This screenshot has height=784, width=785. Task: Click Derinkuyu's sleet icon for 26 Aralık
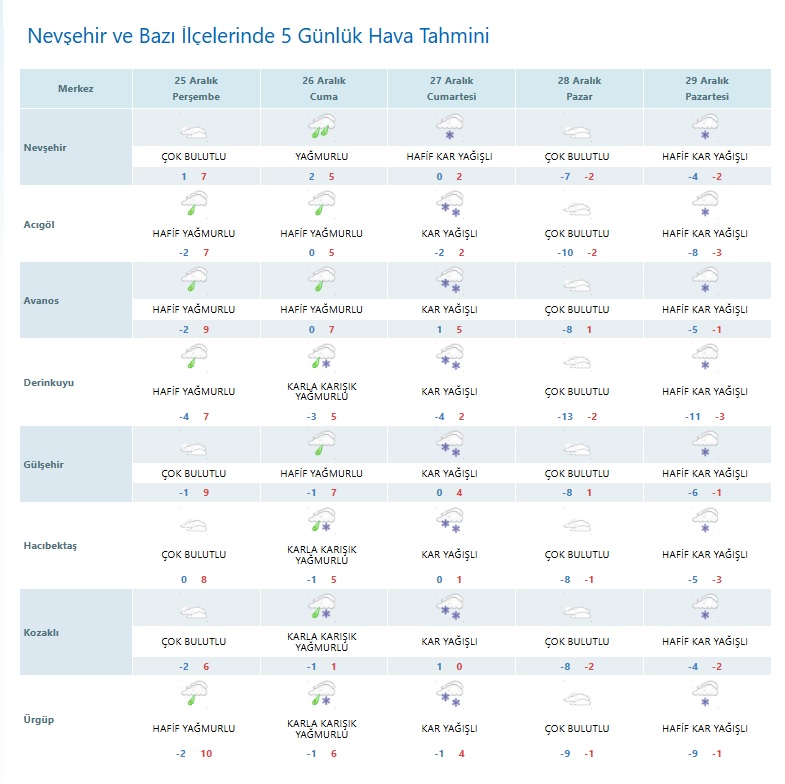(323, 356)
